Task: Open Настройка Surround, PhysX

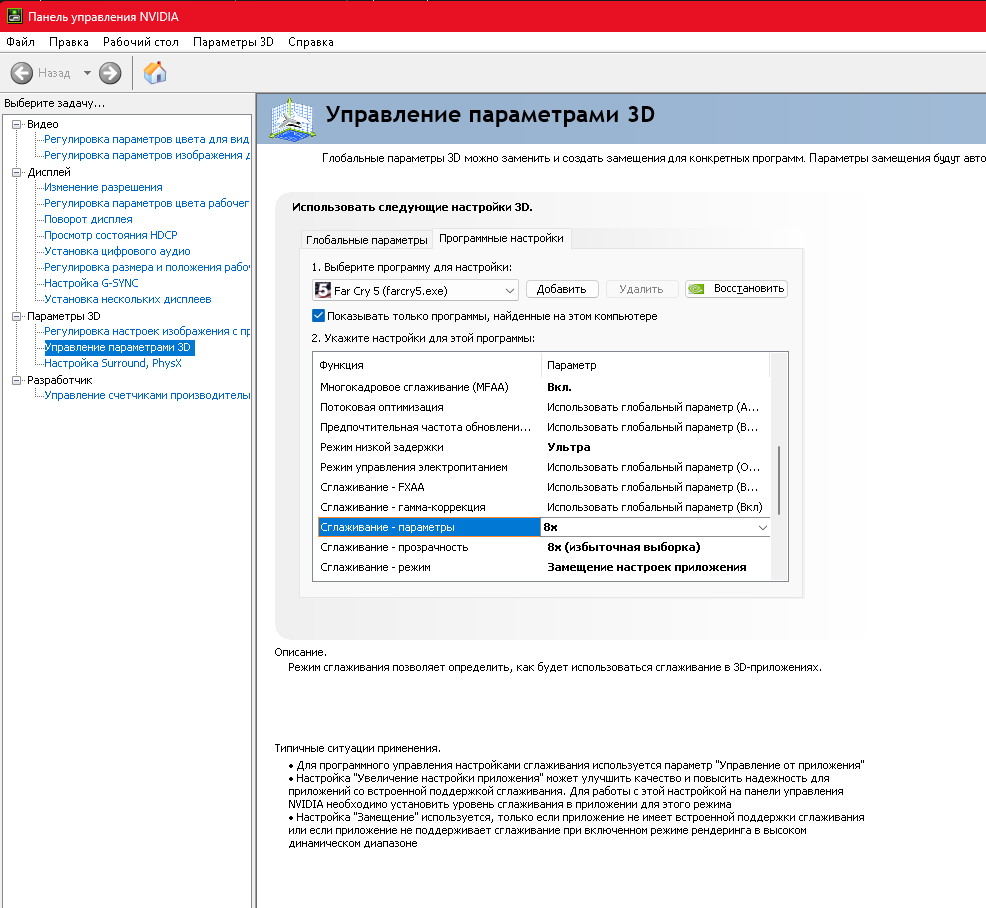Action: pos(113,363)
